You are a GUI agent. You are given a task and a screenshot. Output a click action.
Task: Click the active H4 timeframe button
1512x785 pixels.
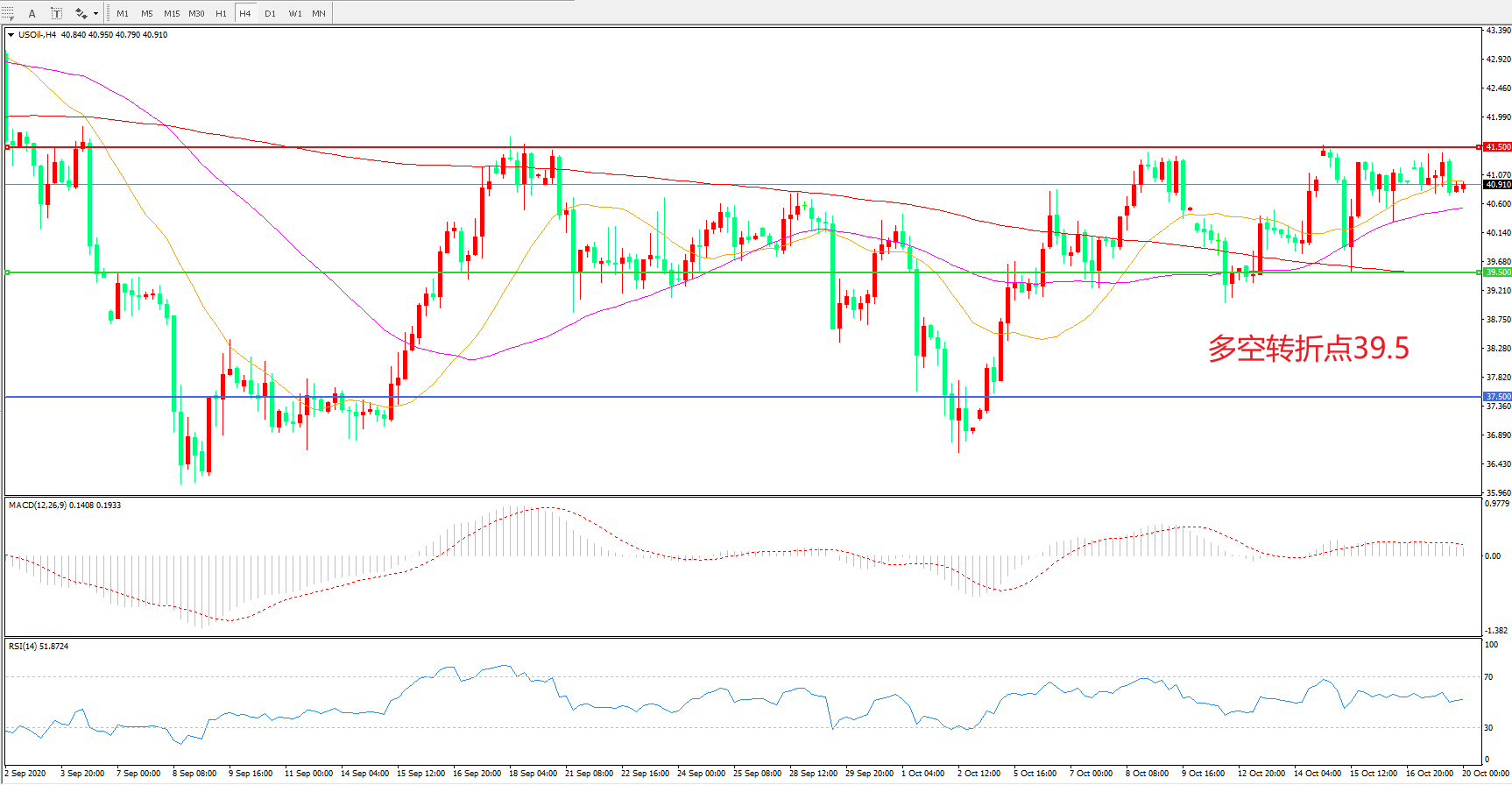tap(245, 13)
